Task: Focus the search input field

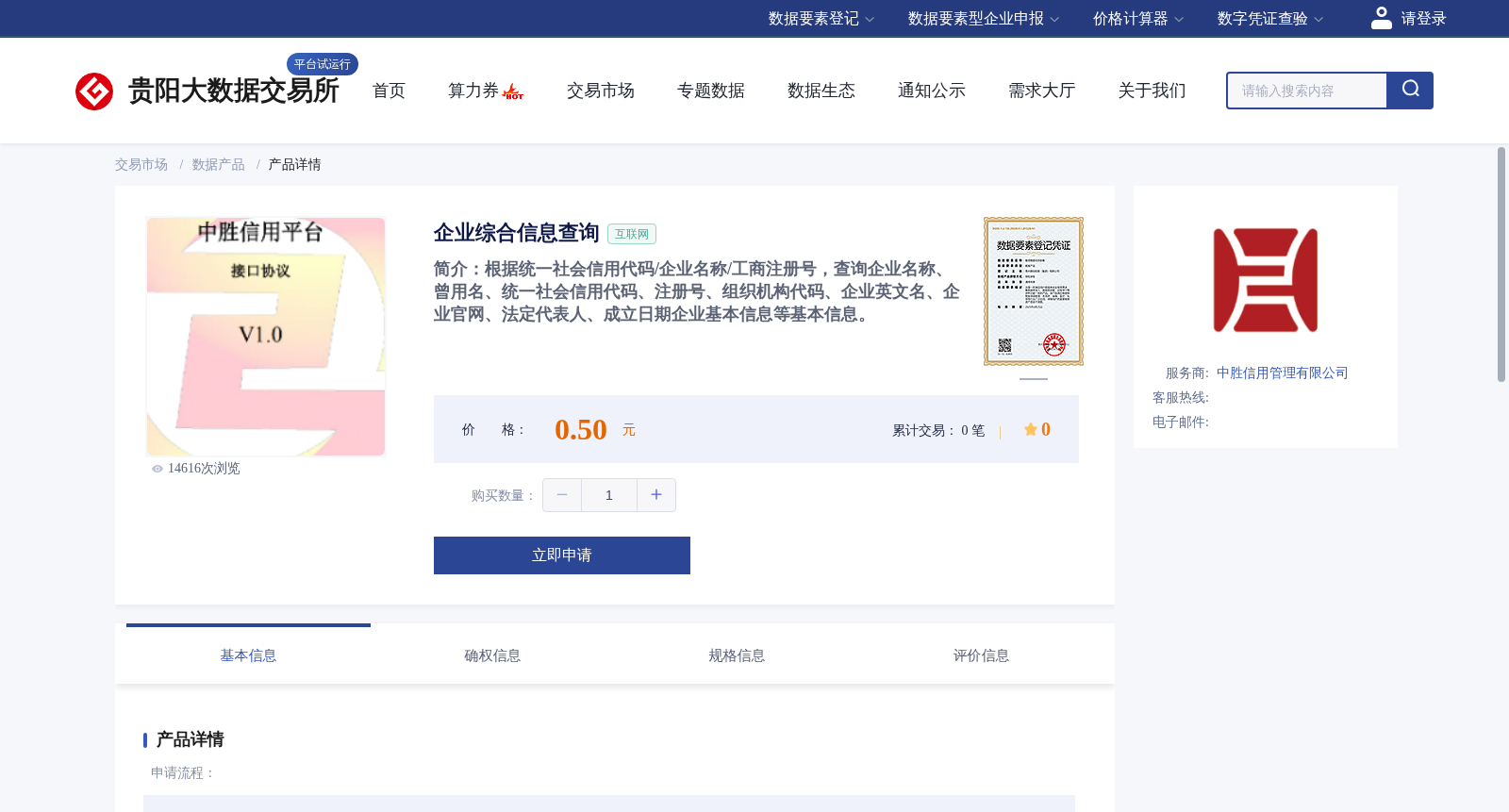Action: pyautogui.click(x=1306, y=91)
